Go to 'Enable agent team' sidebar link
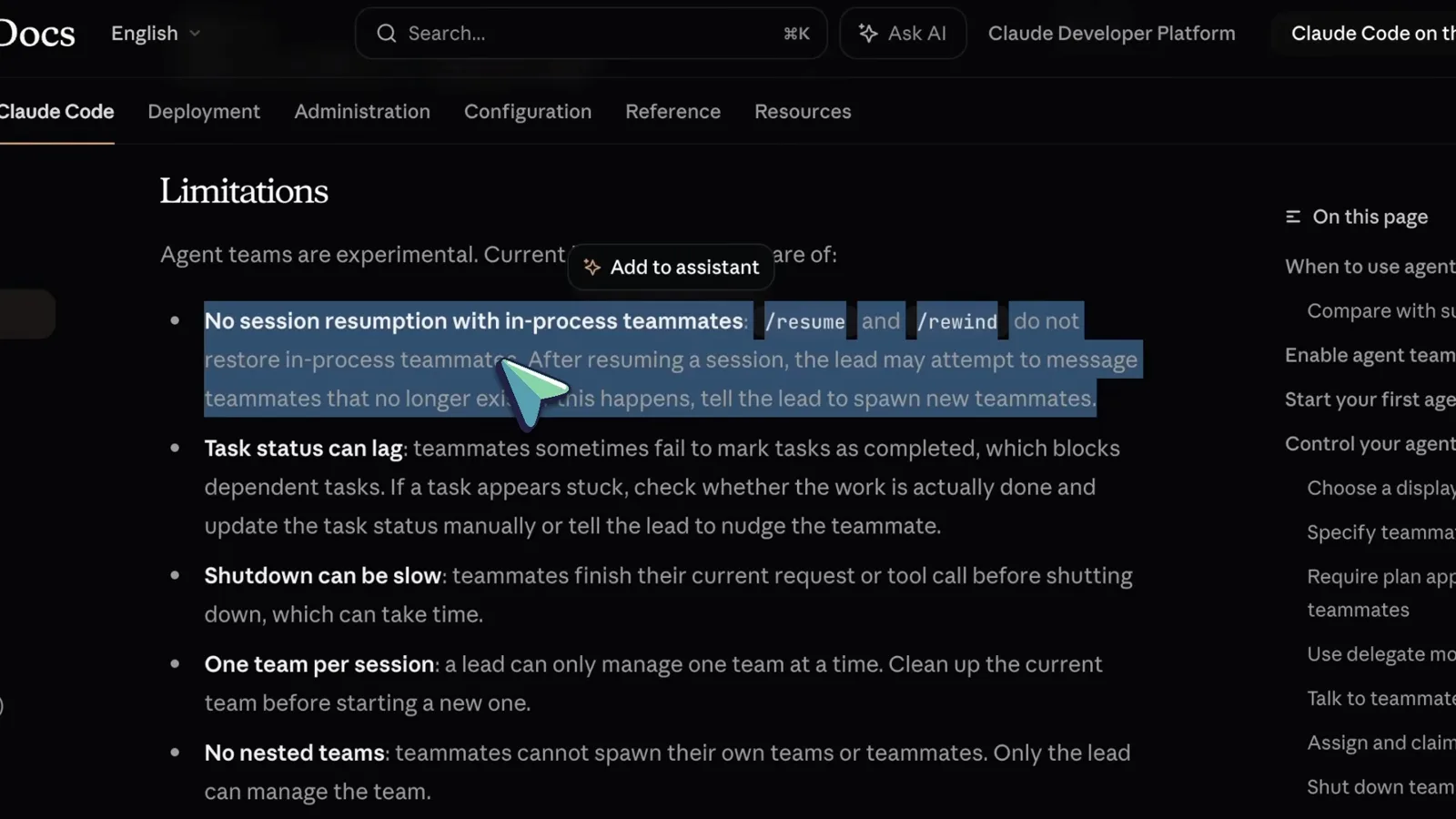1456x819 pixels. pos(1370,355)
